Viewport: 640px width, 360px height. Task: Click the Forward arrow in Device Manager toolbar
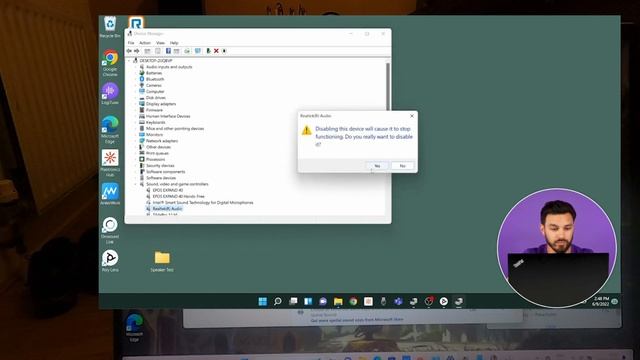pyautogui.click(x=137, y=51)
